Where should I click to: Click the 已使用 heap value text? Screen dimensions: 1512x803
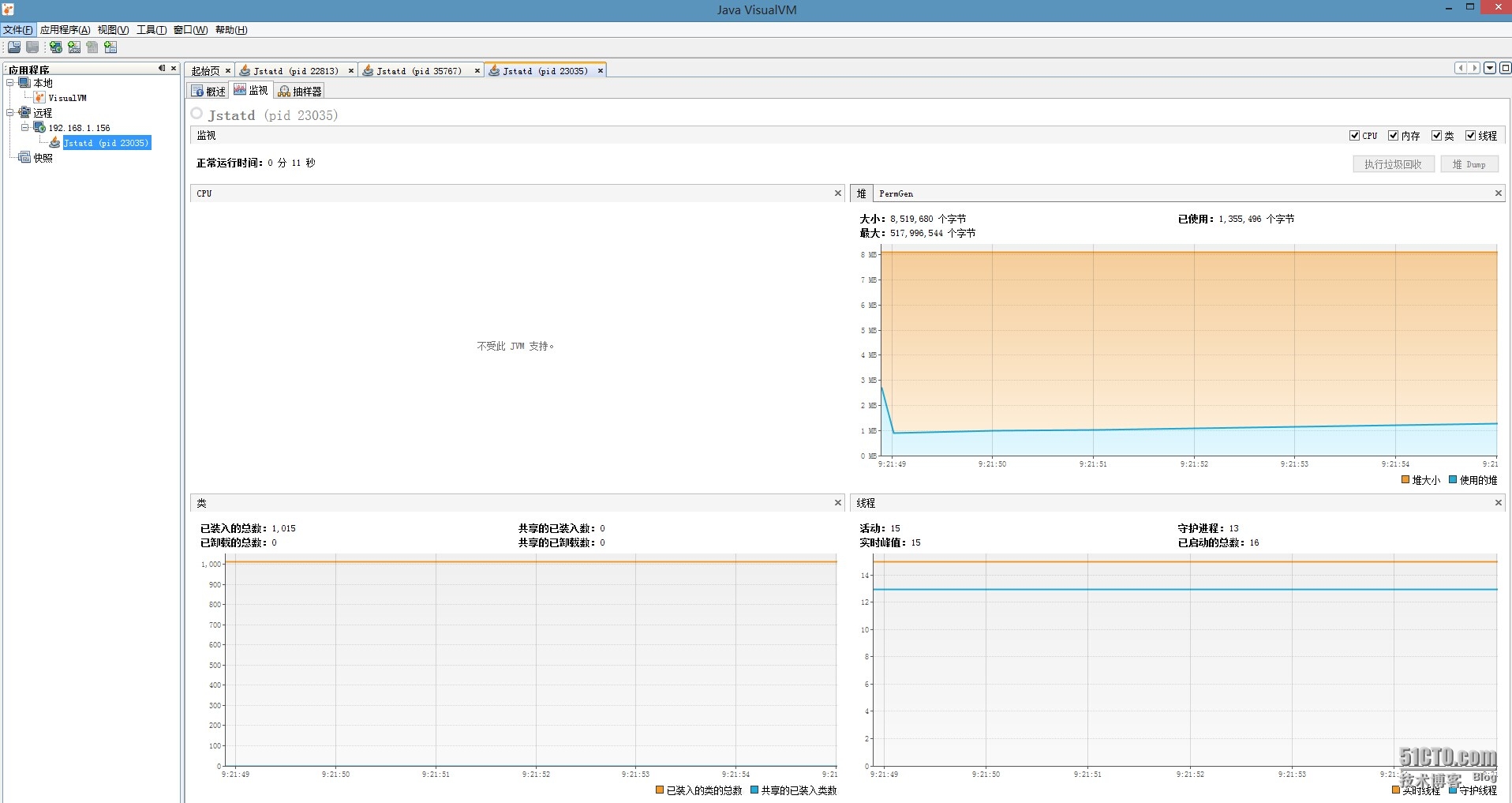[1236, 220]
